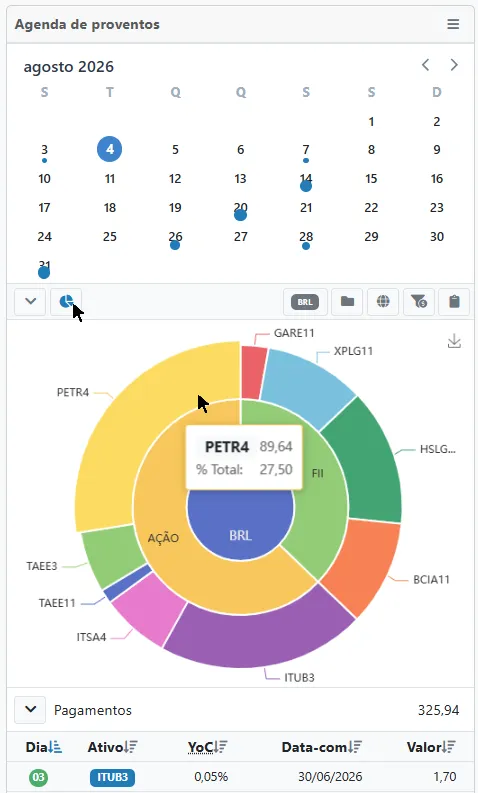Toggle the pie chart view icon
The height and width of the screenshot is (793, 478).
[66, 302]
